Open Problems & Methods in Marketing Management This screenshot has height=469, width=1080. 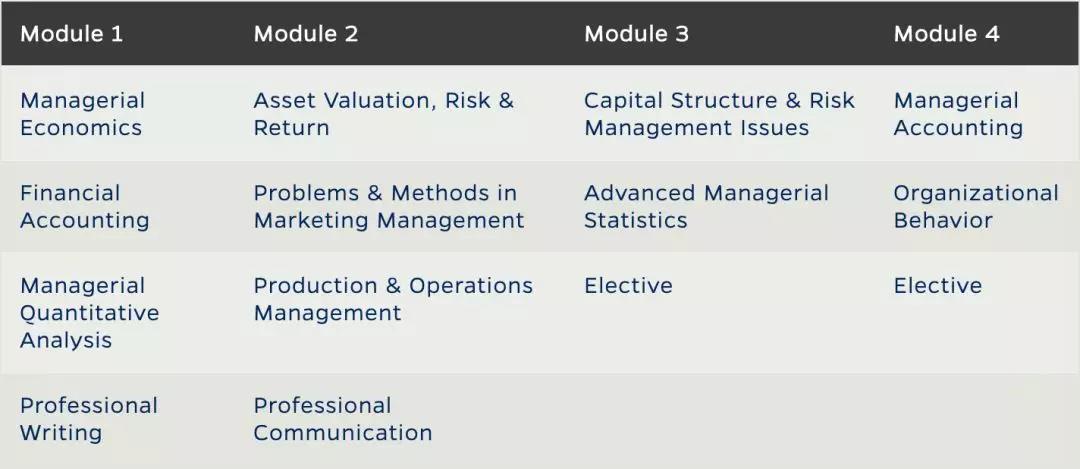388,207
